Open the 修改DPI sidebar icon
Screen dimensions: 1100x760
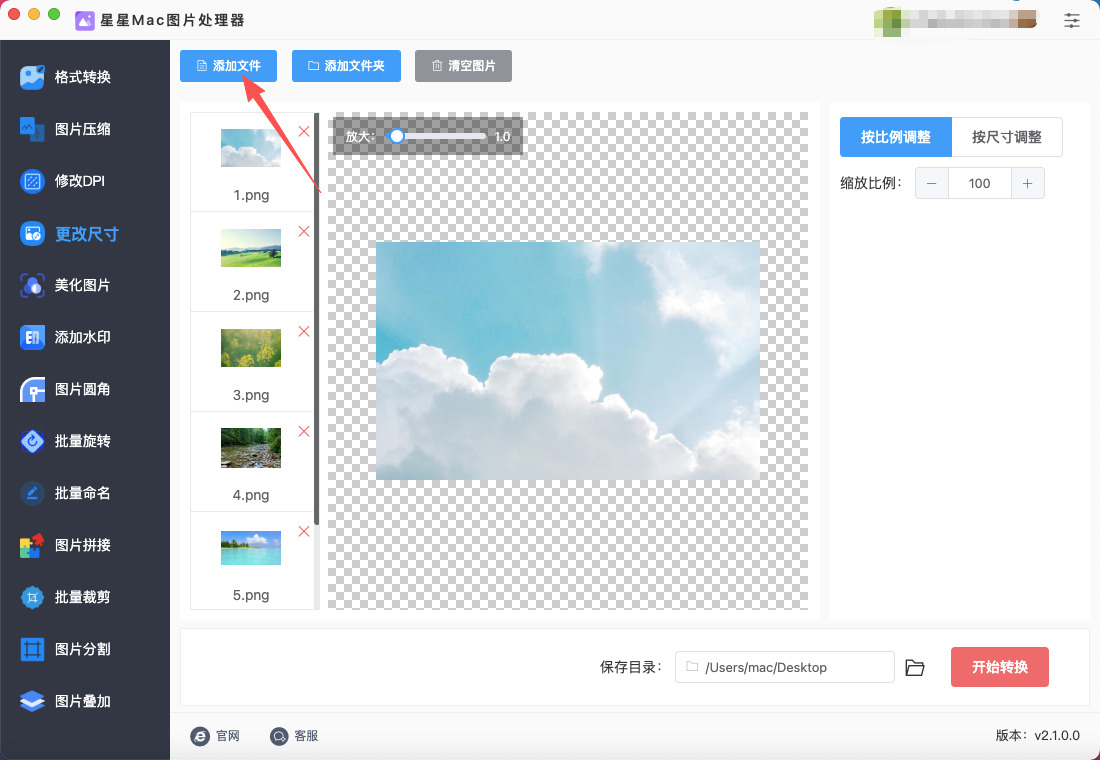click(x=32, y=181)
